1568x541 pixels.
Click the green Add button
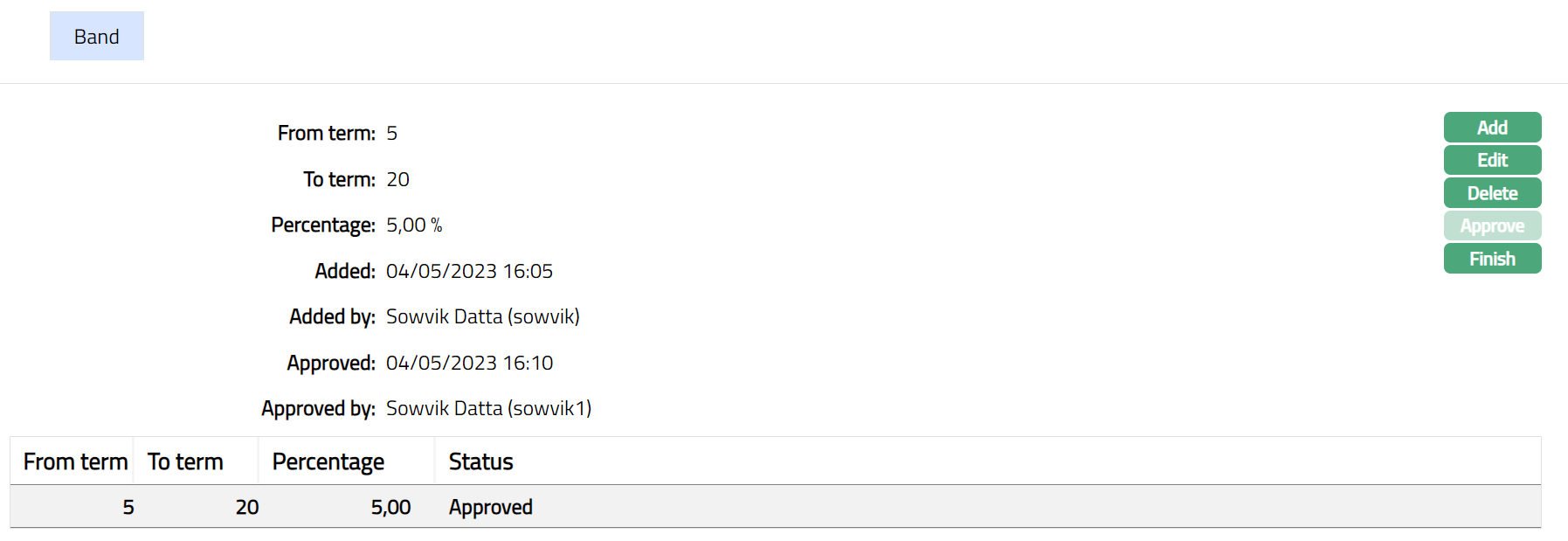pos(1492,128)
